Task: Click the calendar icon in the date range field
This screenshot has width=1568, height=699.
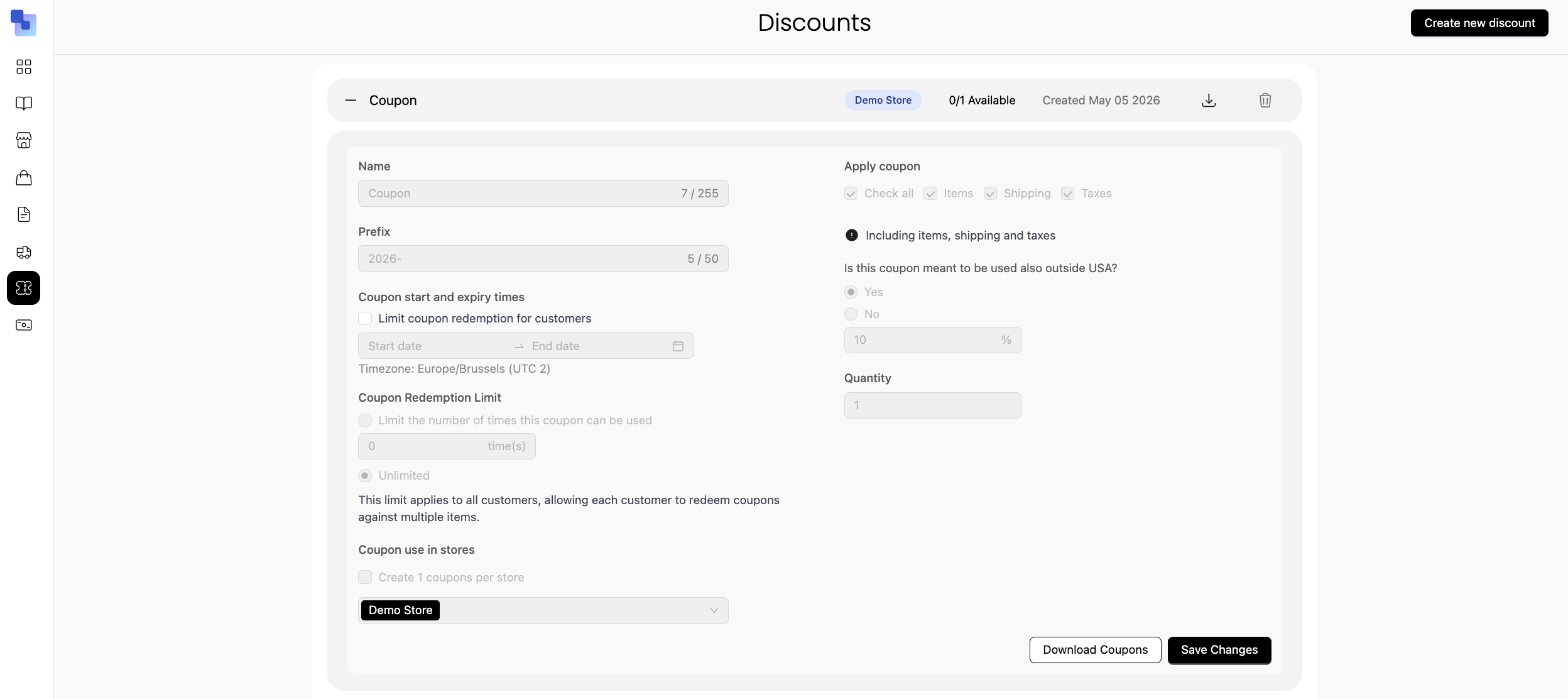Action: click(x=678, y=346)
